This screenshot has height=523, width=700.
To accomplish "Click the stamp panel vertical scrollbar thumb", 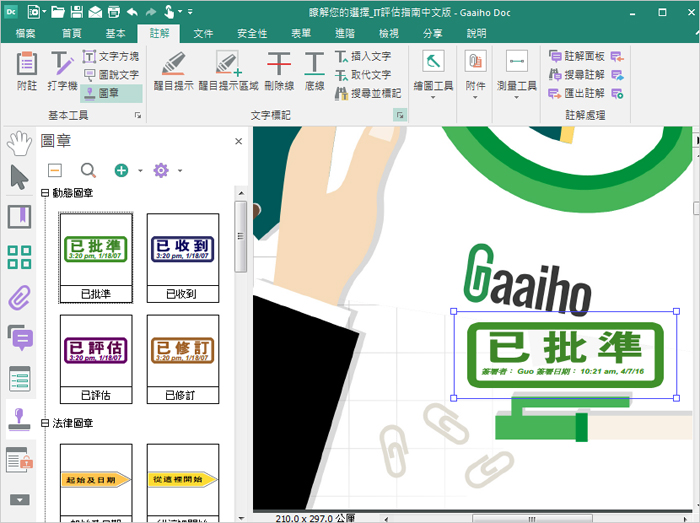I will (x=241, y=237).
